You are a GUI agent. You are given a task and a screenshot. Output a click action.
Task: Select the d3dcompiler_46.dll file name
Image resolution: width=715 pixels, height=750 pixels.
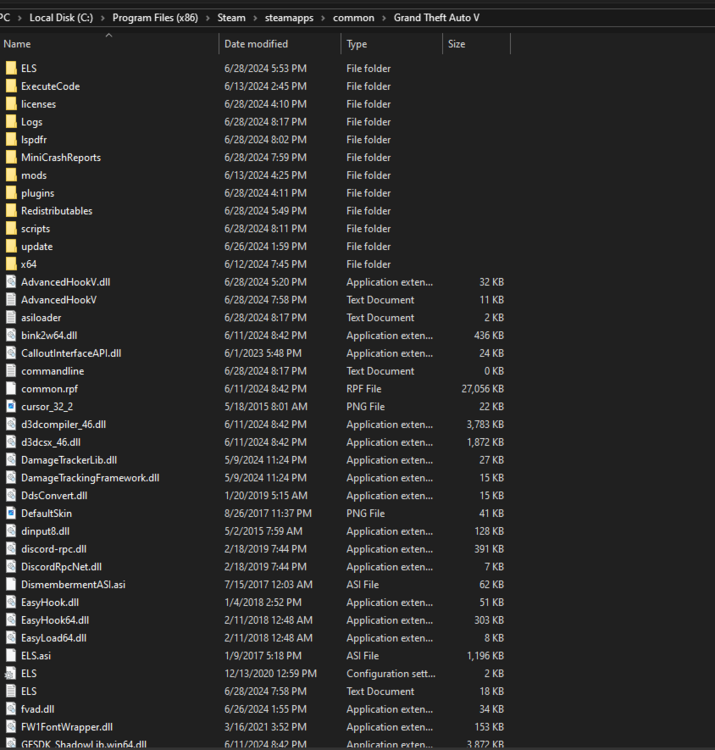[64, 425]
